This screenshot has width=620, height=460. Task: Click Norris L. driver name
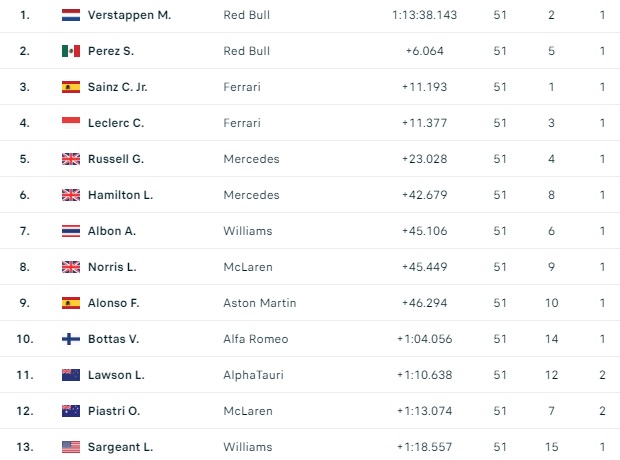(112, 267)
